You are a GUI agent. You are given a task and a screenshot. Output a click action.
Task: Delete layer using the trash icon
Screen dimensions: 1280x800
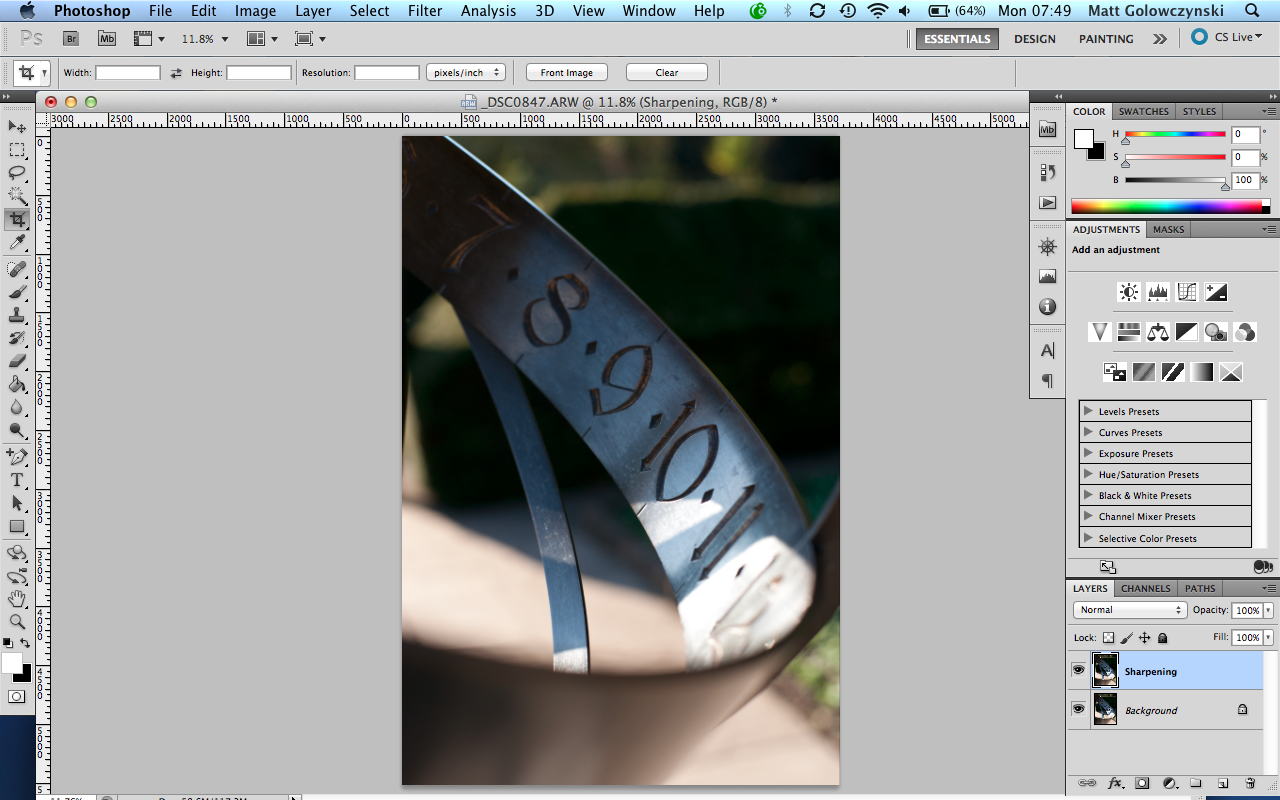tap(1249, 783)
